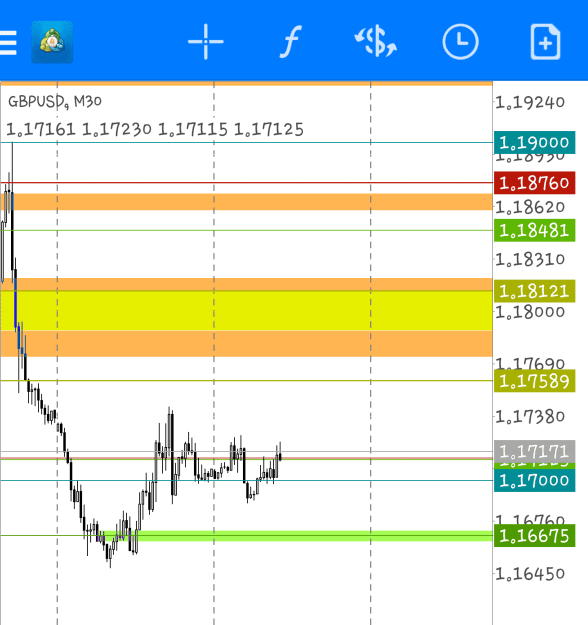Open the indicators function icon
588x625 pixels.
click(x=291, y=42)
